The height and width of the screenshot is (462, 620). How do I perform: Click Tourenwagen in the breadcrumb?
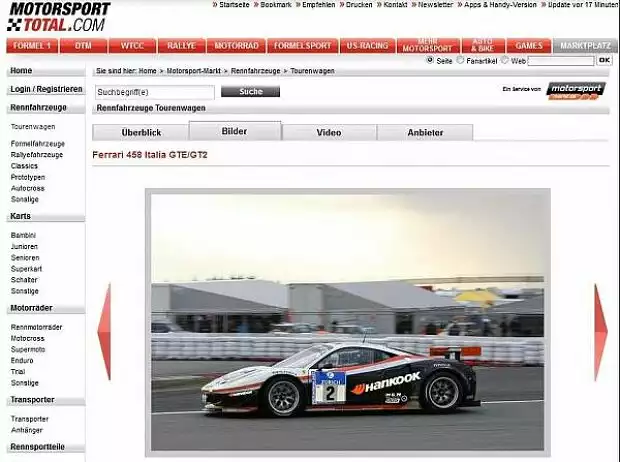point(312,71)
